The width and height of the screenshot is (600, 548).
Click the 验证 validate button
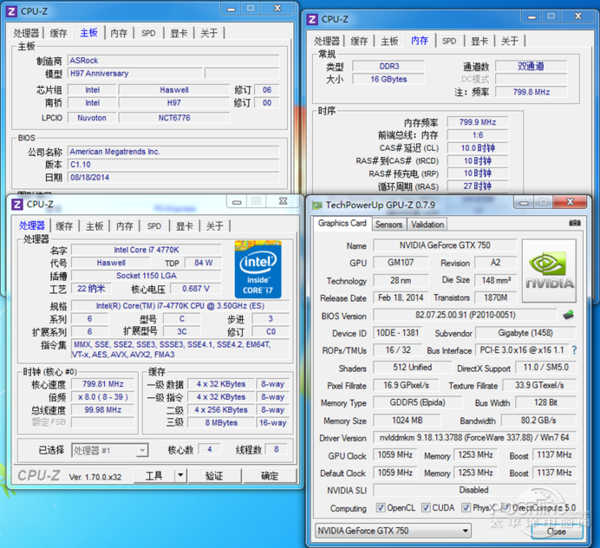click(214, 476)
